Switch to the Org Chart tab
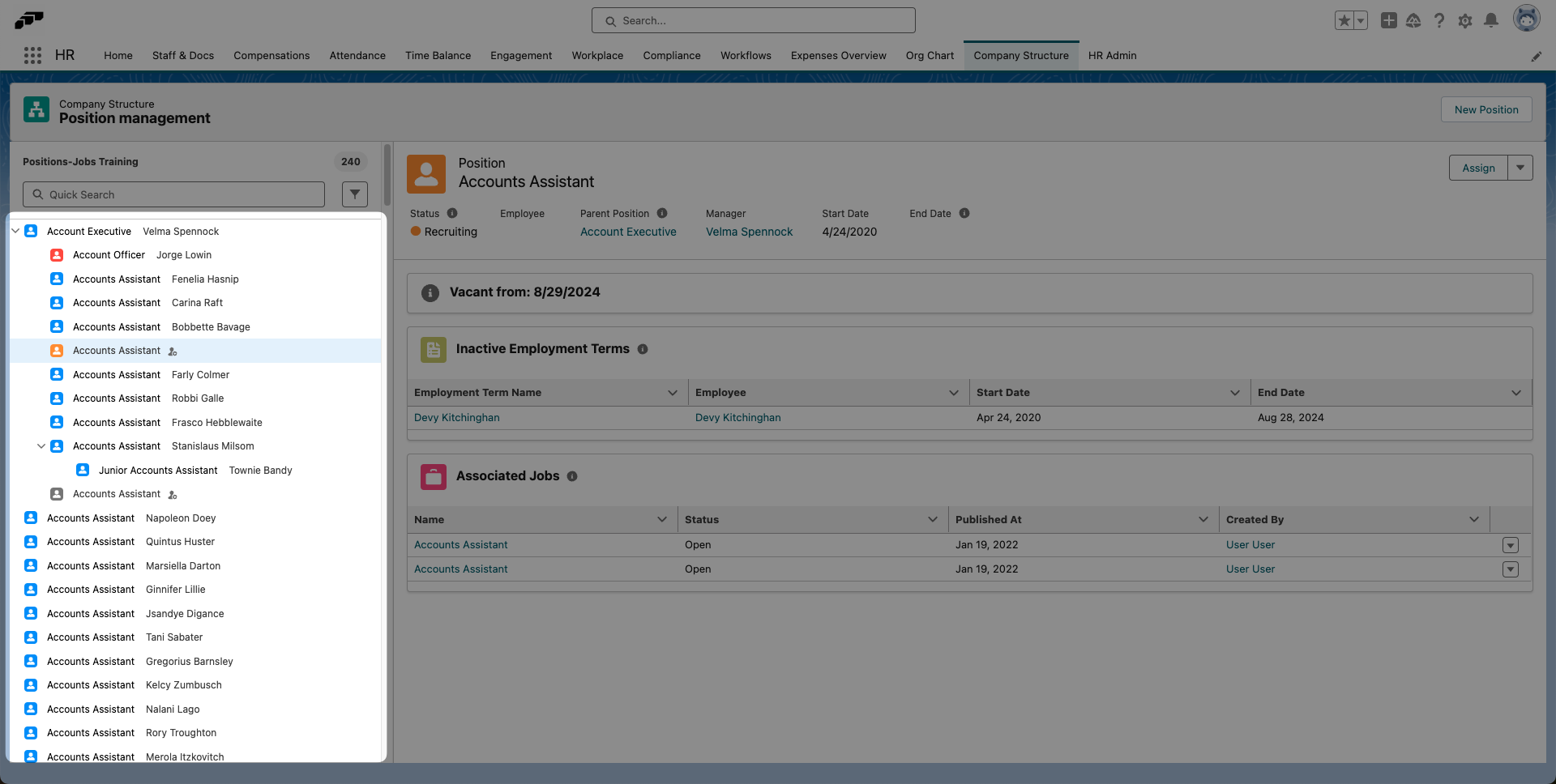This screenshot has height=784, width=1556. 930,55
